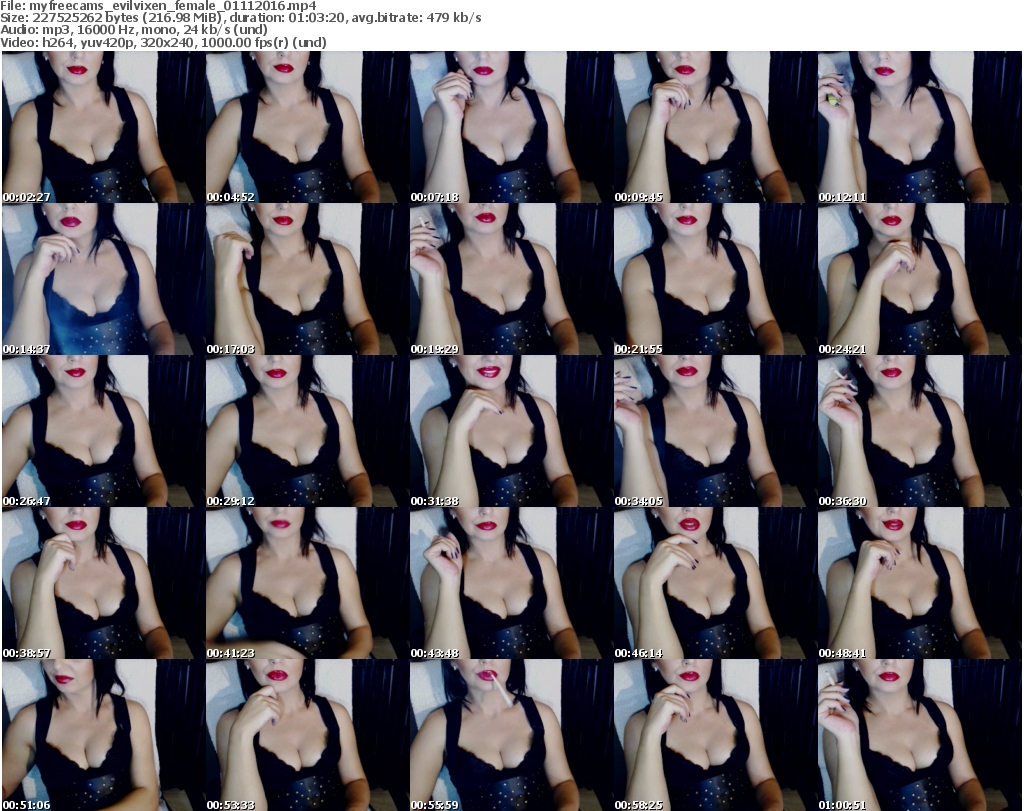This screenshot has width=1024, height=811.
Task: Open the frame at 00:34:05
Action: point(715,432)
